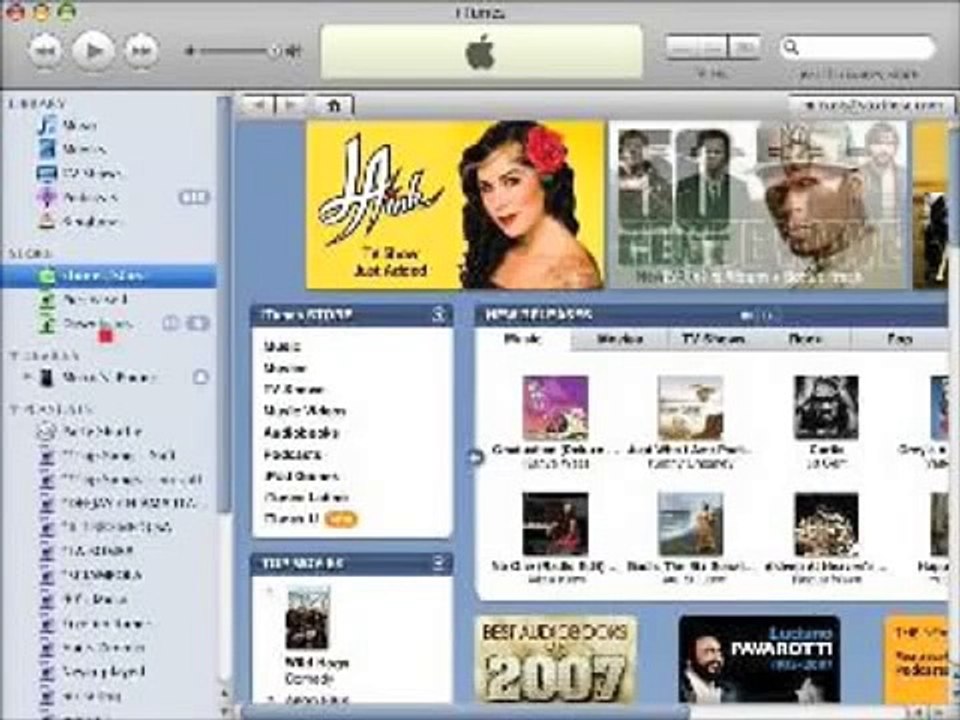Open the LA Ink TV show banner
960x720 pixels.
click(x=455, y=204)
